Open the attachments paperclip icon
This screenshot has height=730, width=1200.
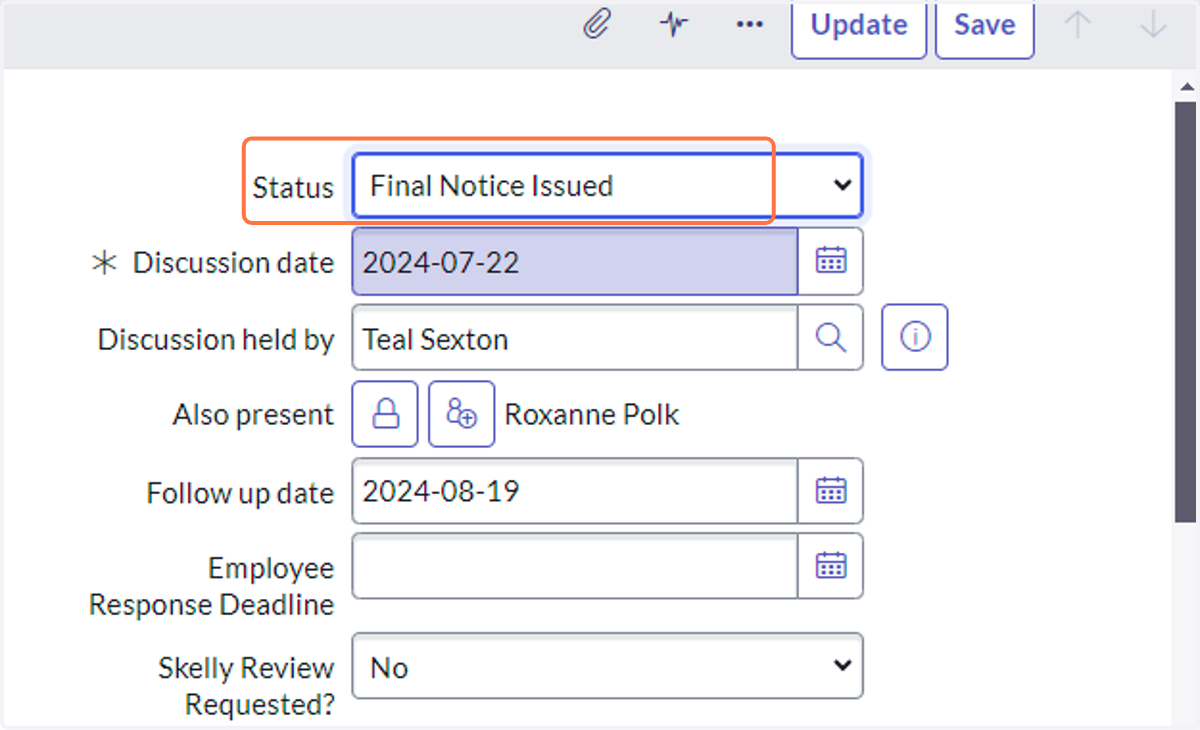597,24
